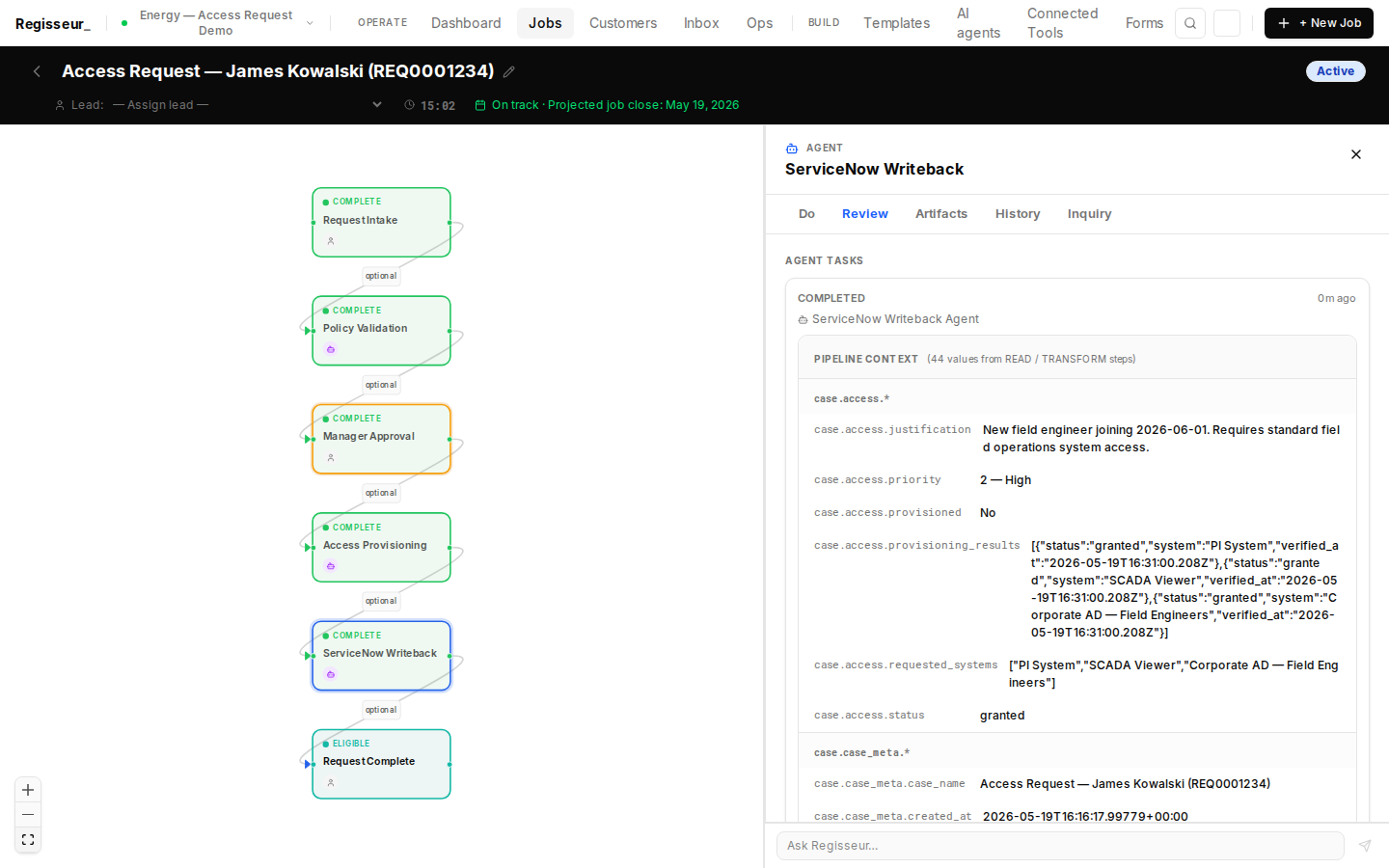Viewport: 1389px width, 868px height.
Task: Click the Regisseur_ logo
Action: [53, 23]
